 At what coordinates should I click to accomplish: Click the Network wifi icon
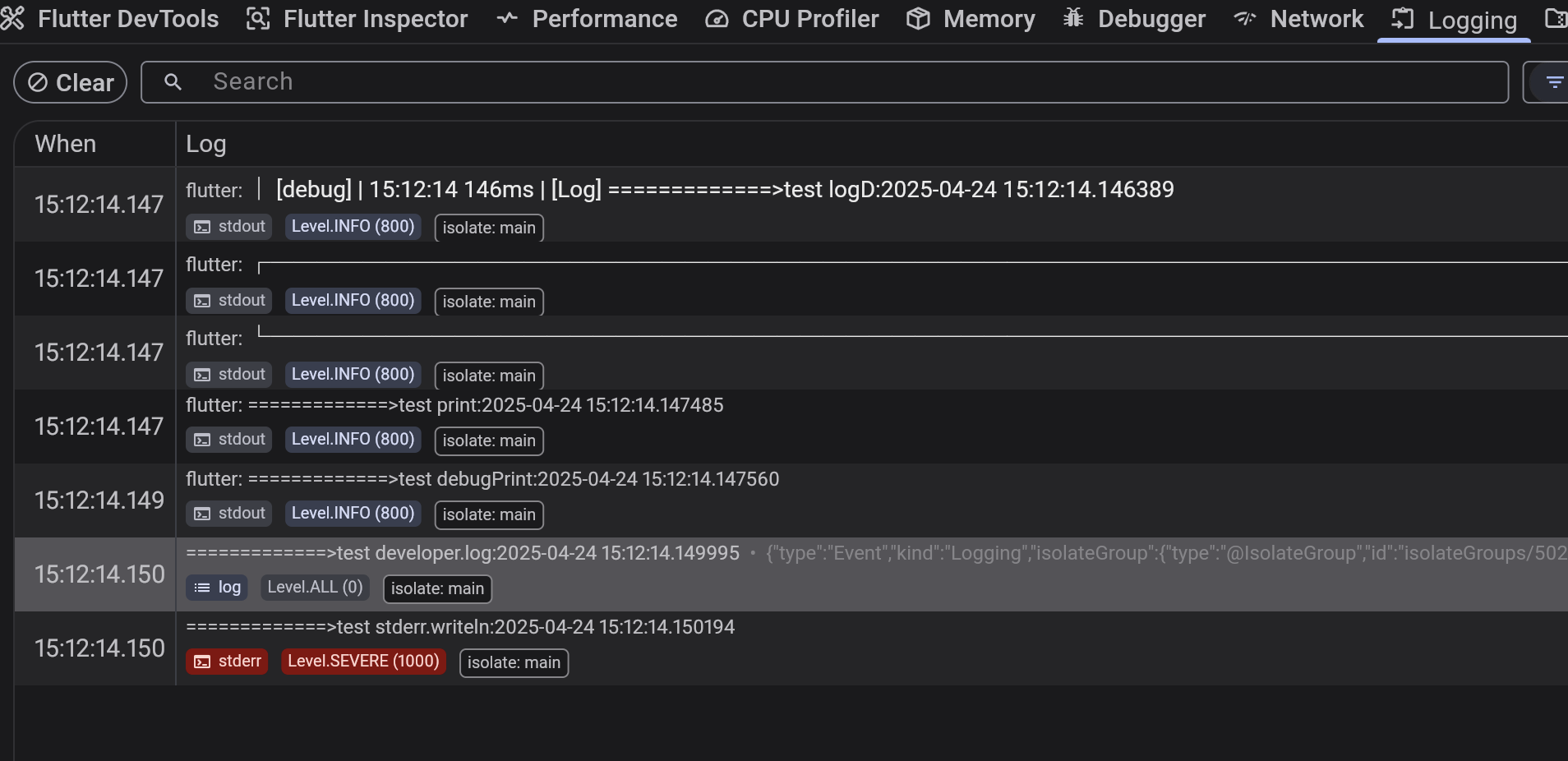[1245, 18]
